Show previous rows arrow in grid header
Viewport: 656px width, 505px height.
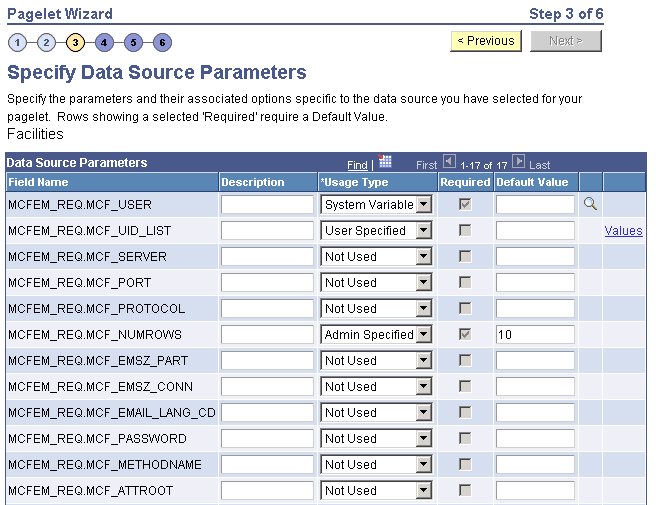(x=449, y=162)
